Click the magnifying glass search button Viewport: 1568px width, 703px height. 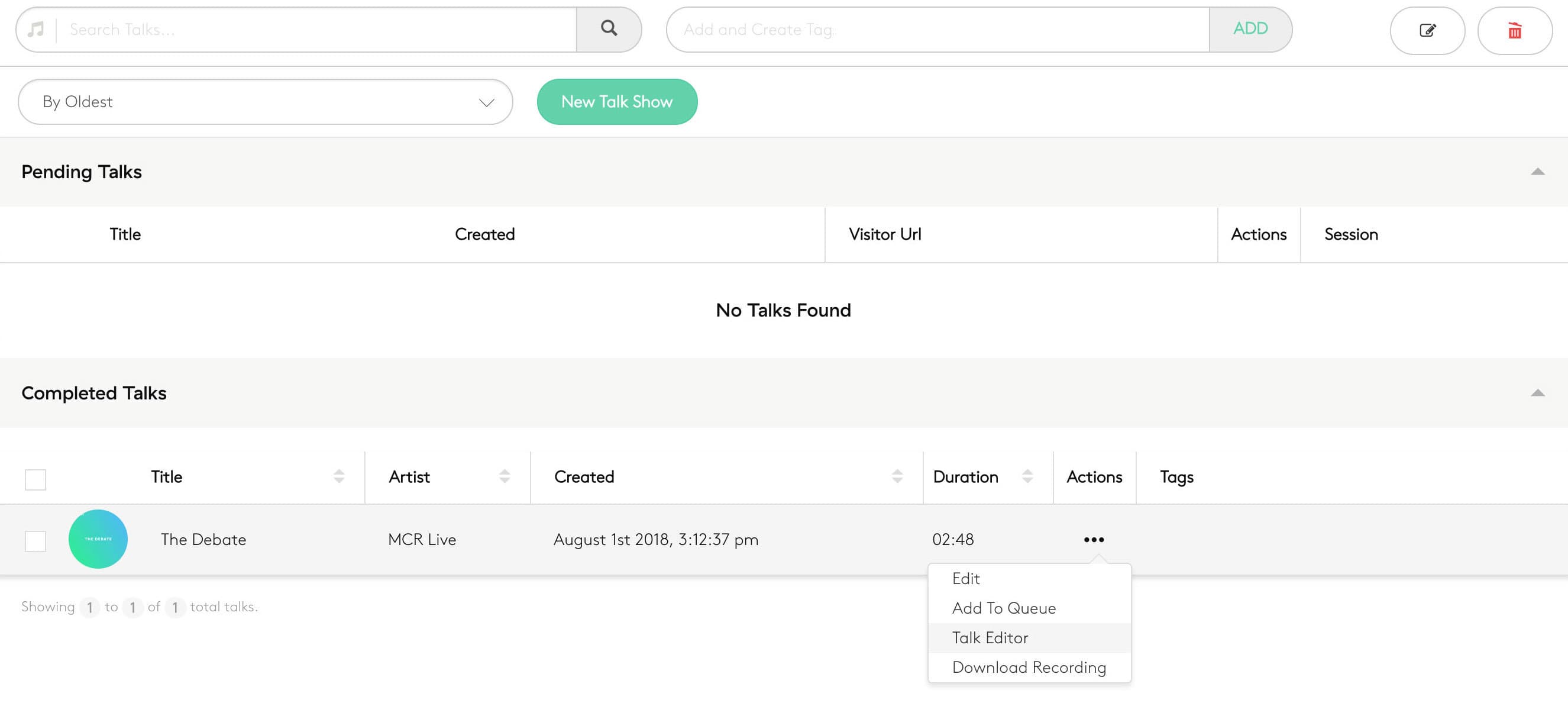(x=609, y=28)
